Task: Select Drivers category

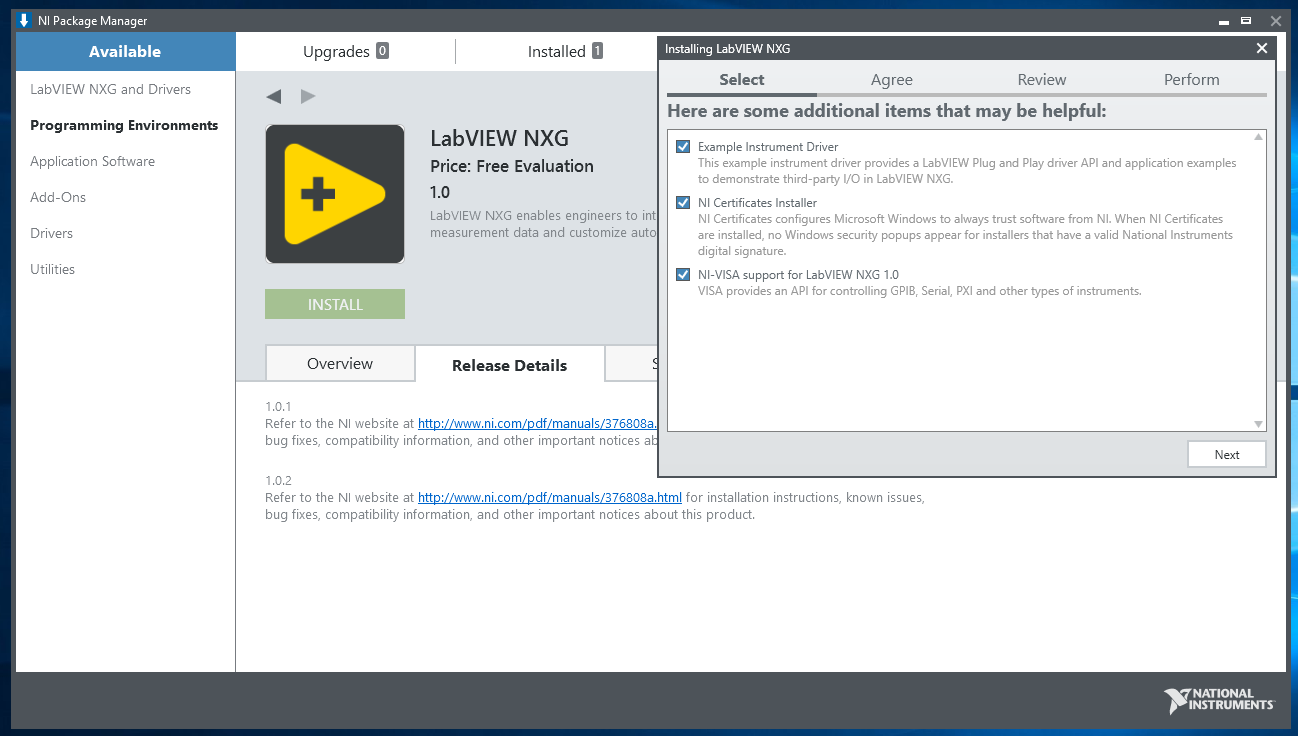Action: click(51, 233)
